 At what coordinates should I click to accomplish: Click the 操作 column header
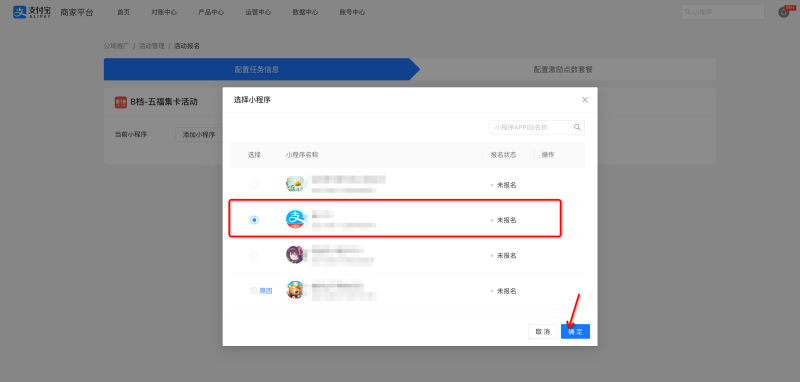tap(548, 155)
